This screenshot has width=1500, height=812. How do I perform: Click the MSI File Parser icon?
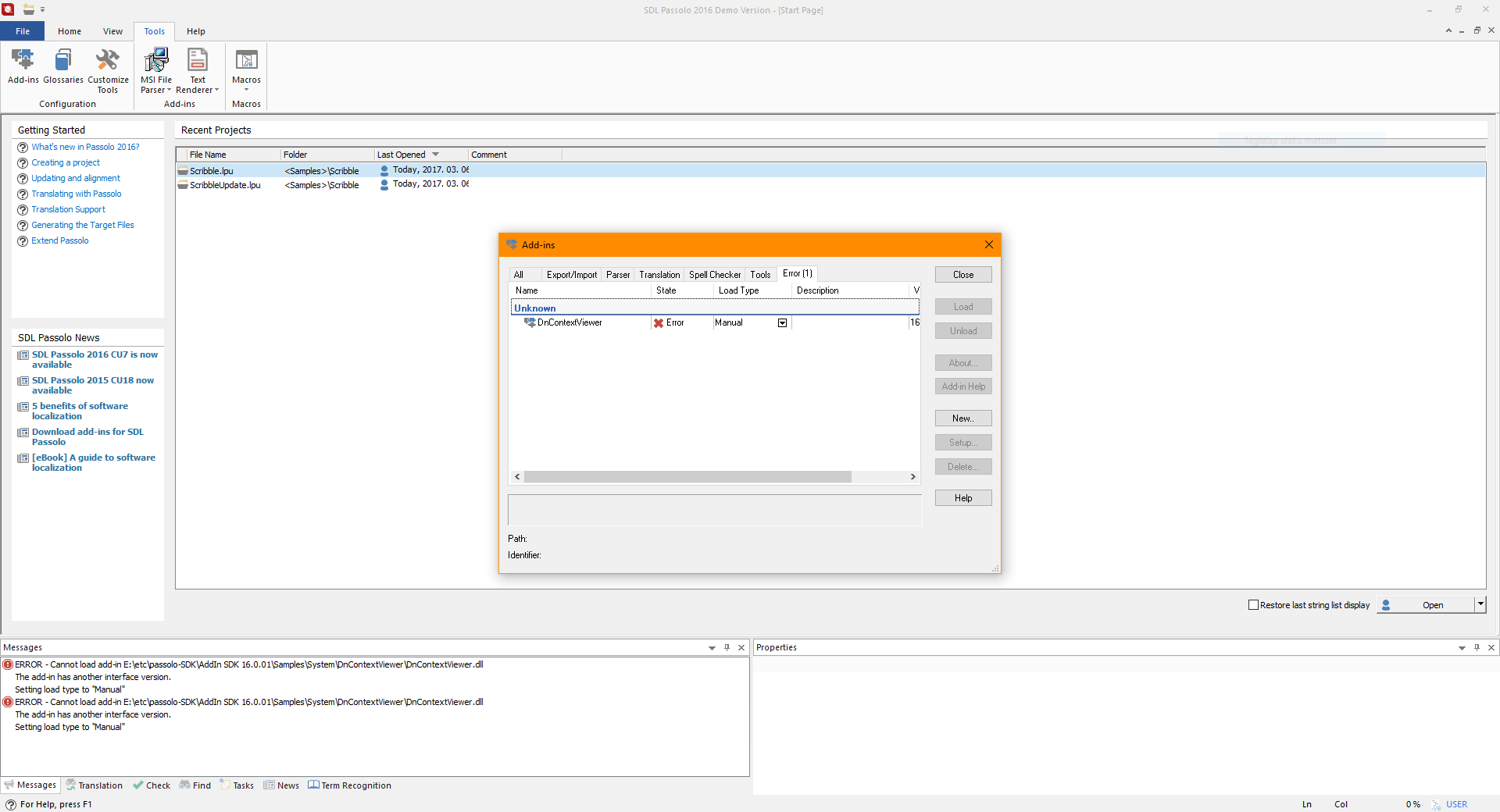pyautogui.click(x=156, y=59)
